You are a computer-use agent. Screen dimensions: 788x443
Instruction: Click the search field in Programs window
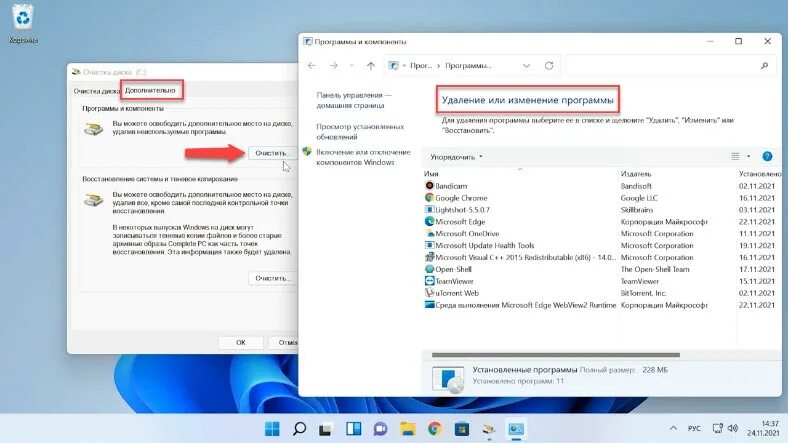click(x=664, y=66)
